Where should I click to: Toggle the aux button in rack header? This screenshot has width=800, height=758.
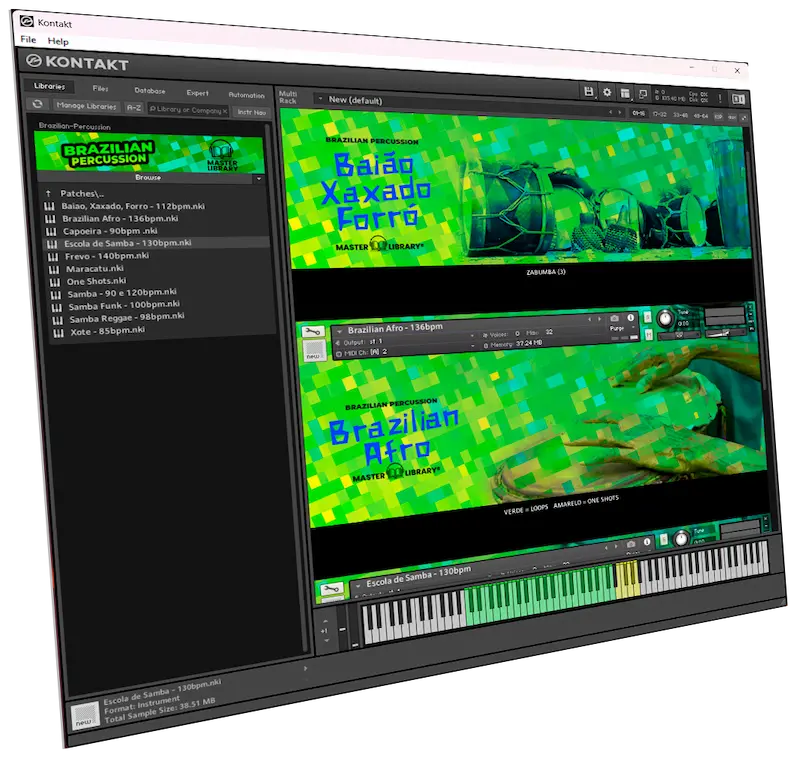(732, 118)
